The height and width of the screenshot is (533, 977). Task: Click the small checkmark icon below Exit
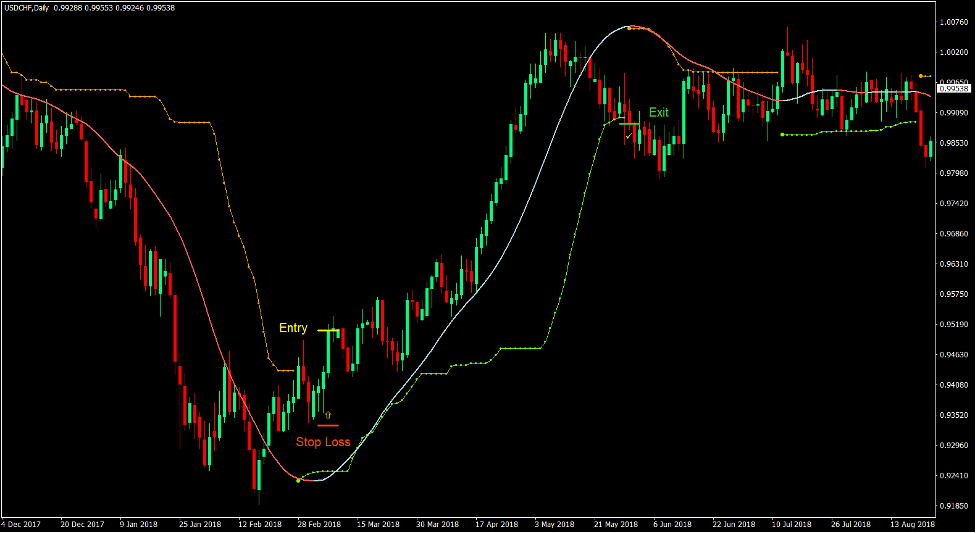tap(628, 135)
